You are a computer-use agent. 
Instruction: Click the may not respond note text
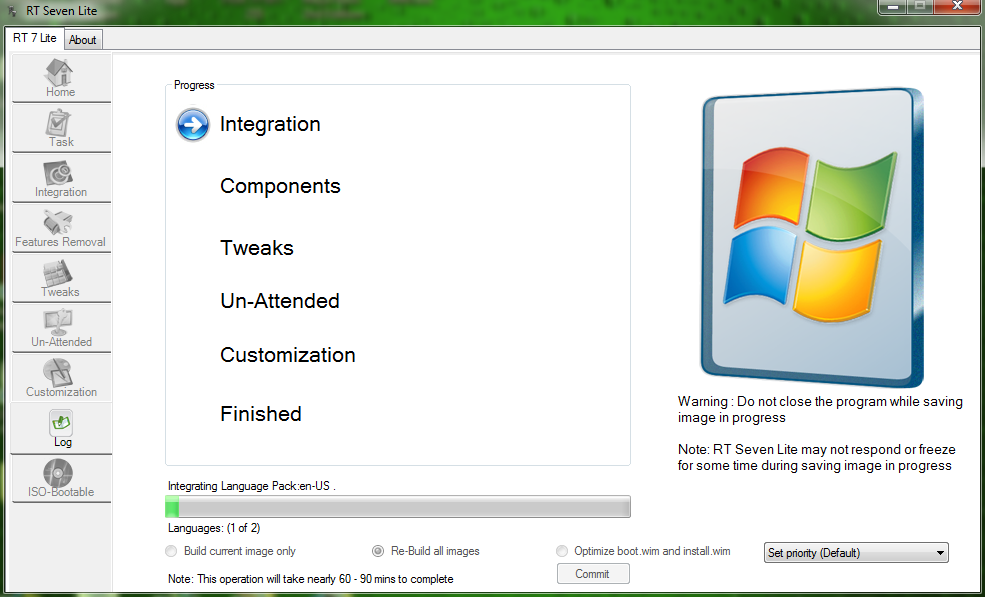[x=816, y=457]
